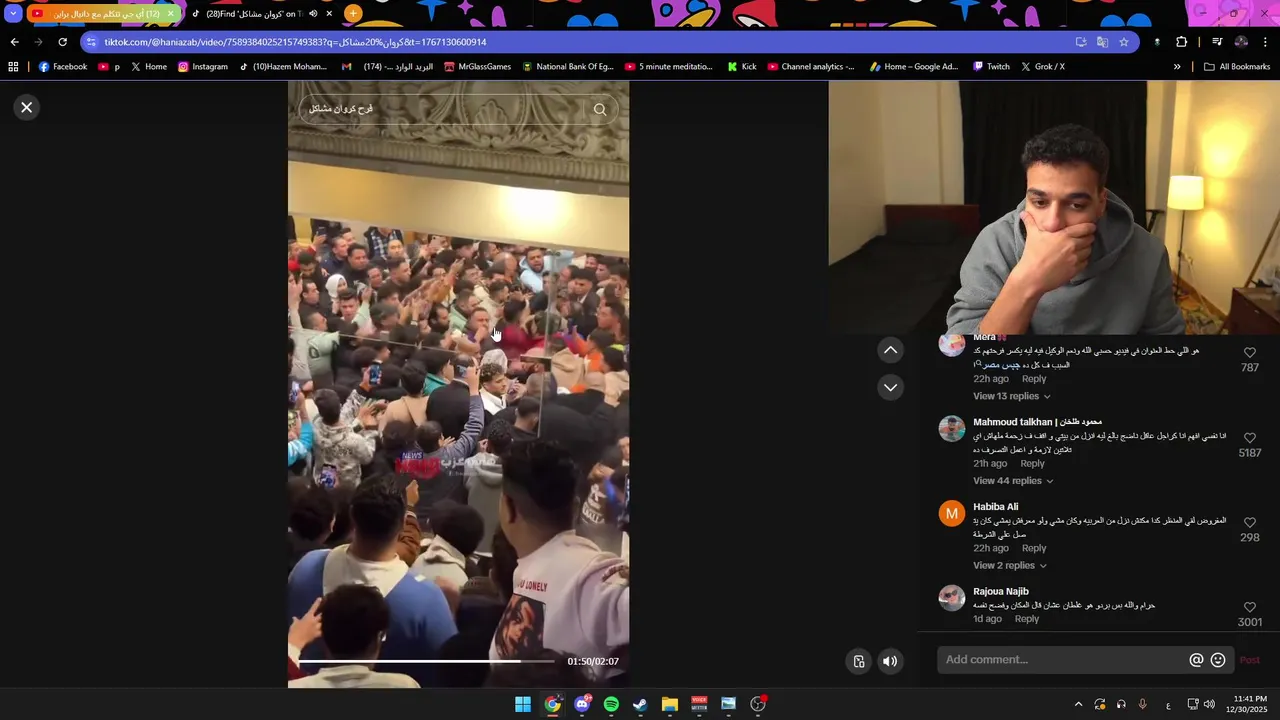
Task: Open Twitch bookmark
Action: coord(991,67)
